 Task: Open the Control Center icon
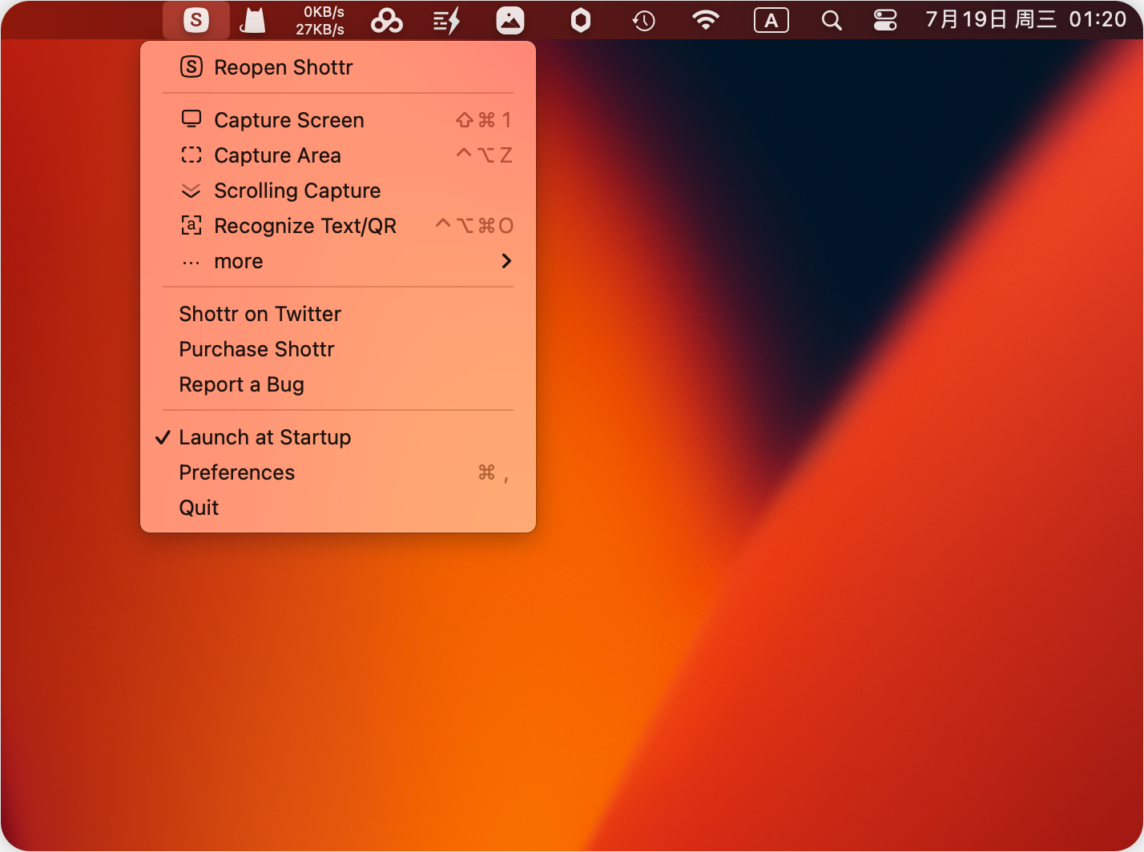click(885, 20)
